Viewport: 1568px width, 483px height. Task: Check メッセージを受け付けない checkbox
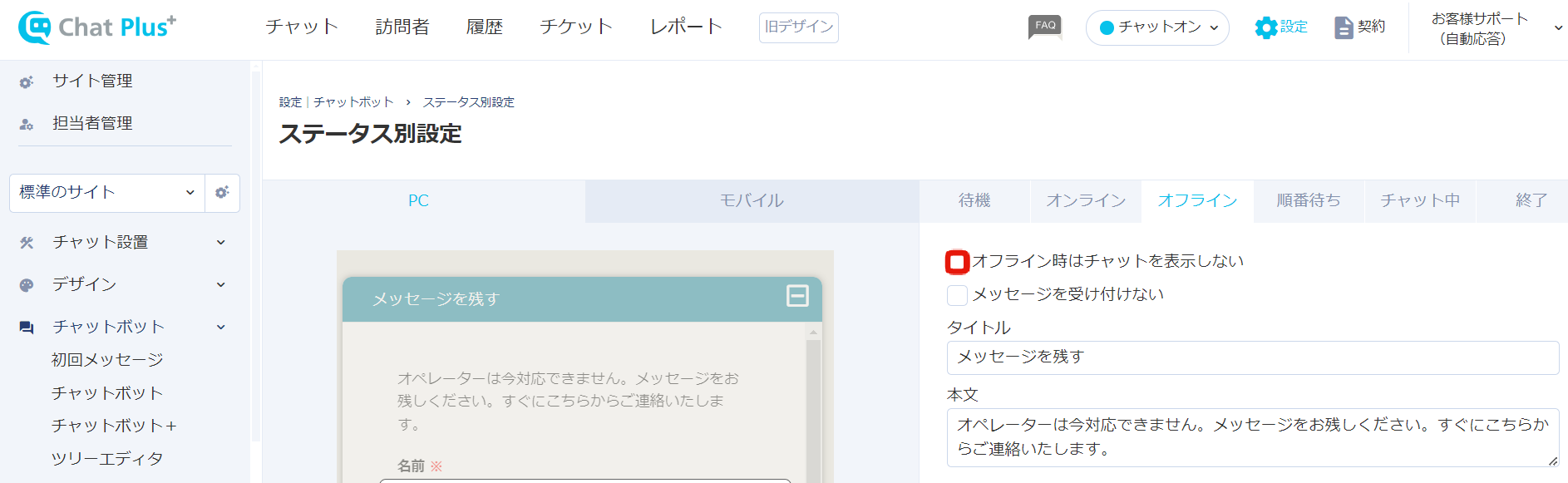(957, 295)
